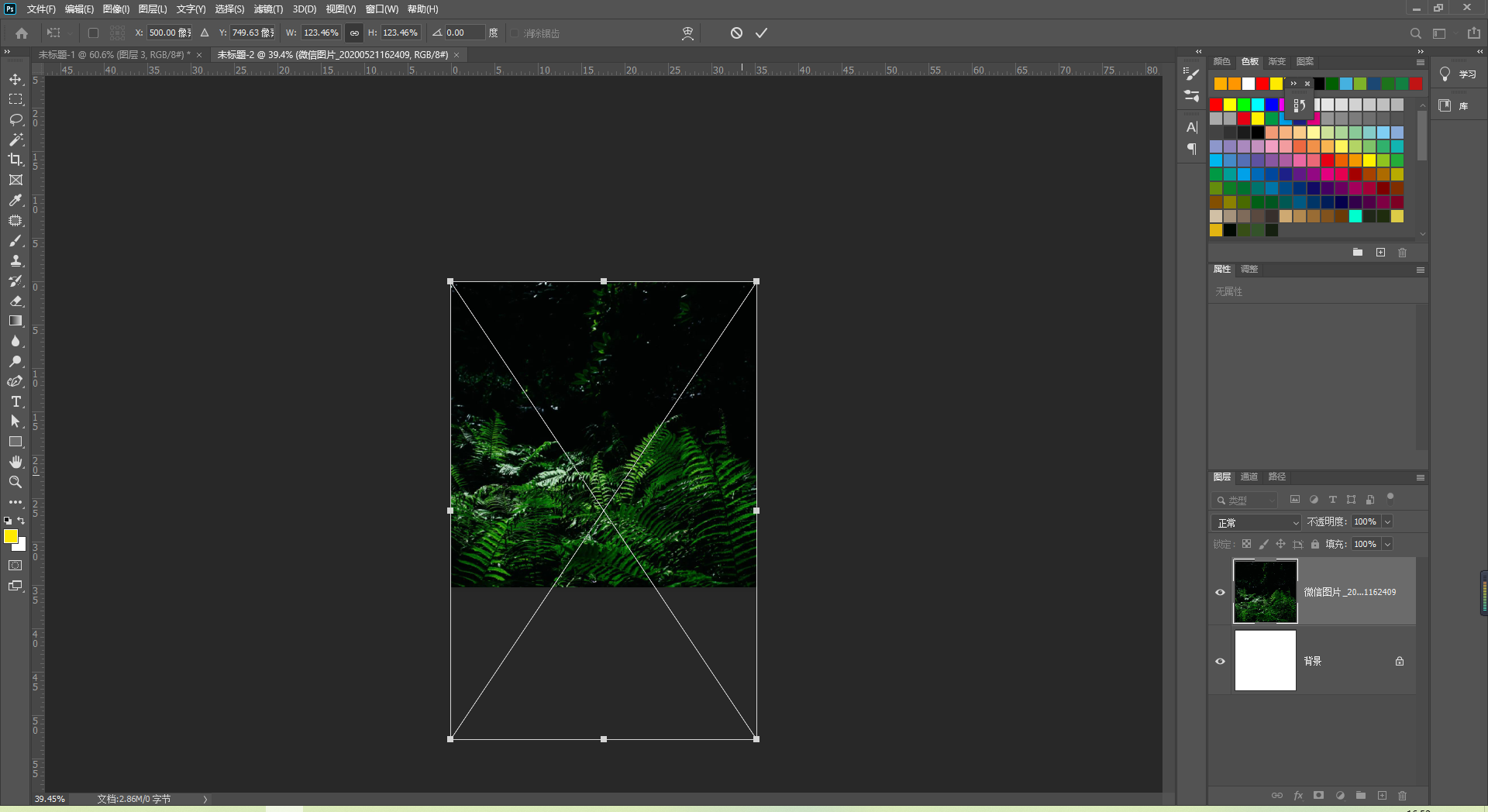Switch to the 渐变 tab
This screenshot has height=812, width=1488.
point(1276,62)
